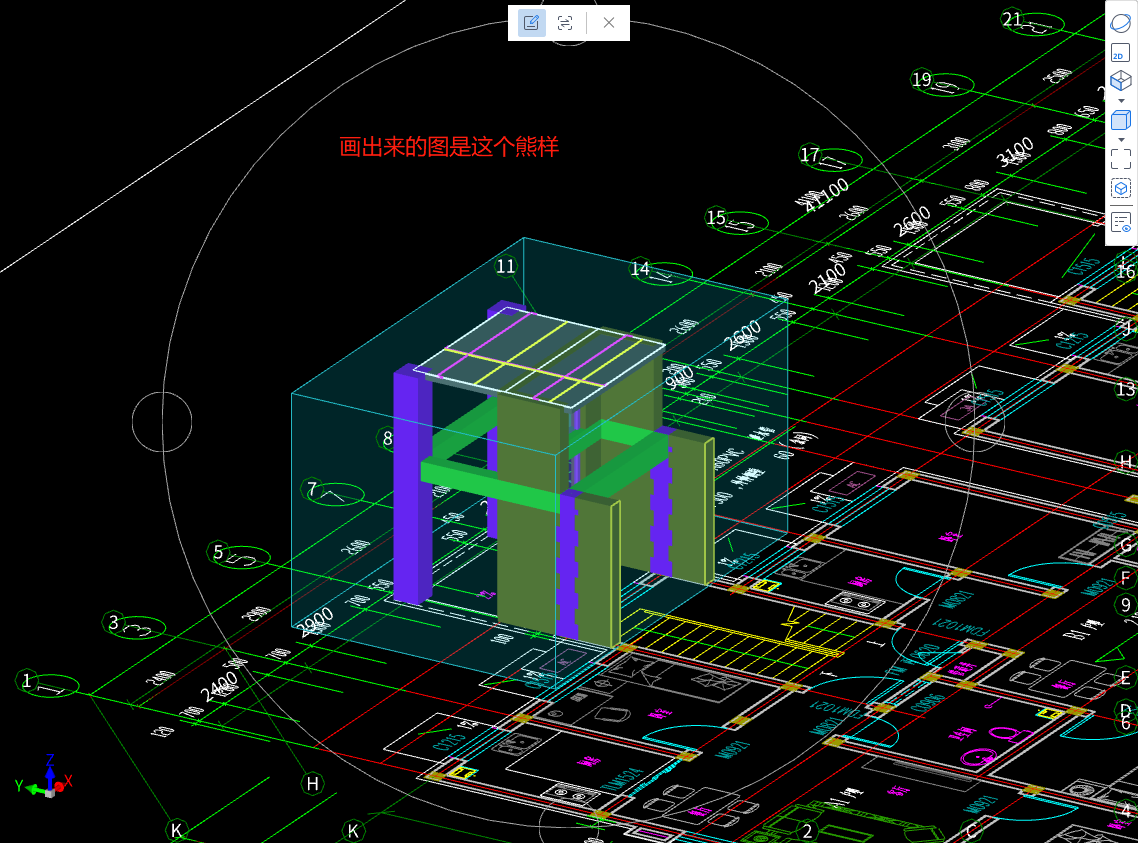Click the swap-region scan icon in floating toolbar

pos(565,23)
